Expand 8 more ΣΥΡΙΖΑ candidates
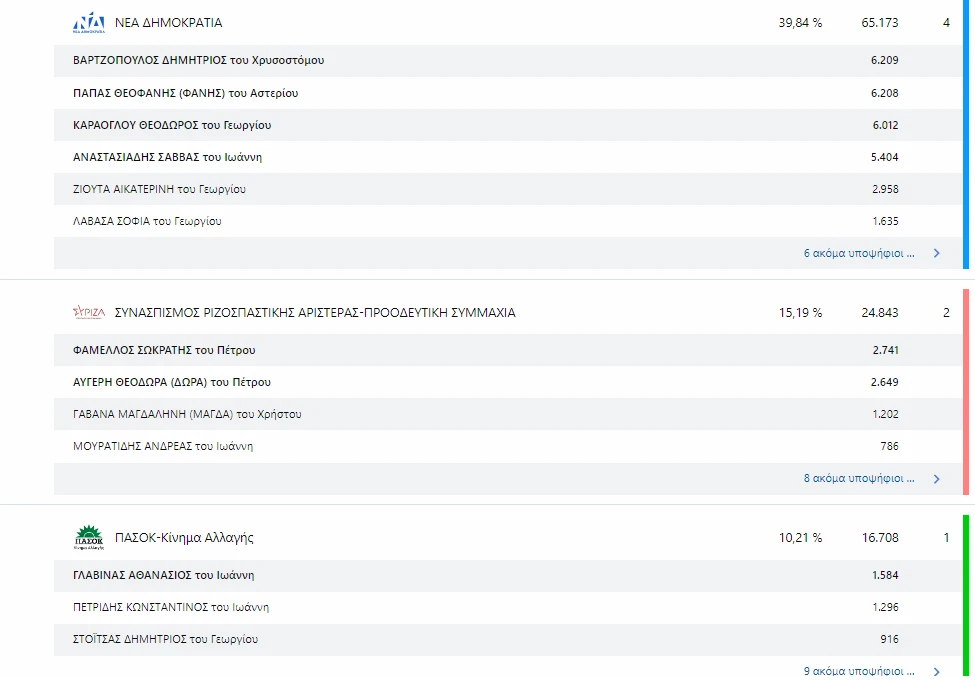Image resolution: width=975 pixels, height=683 pixels. coord(859,478)
